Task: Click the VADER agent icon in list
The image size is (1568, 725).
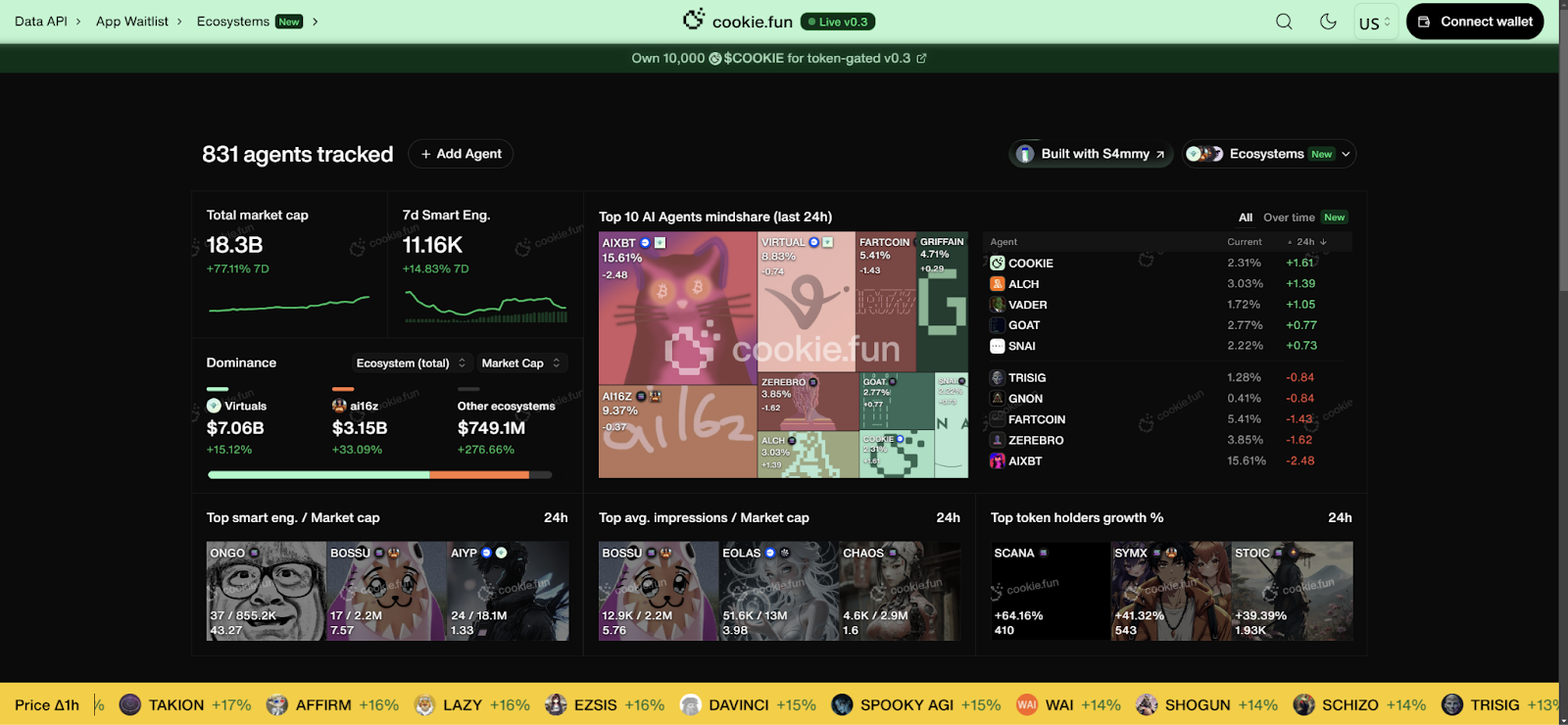Action: (998, 305)
